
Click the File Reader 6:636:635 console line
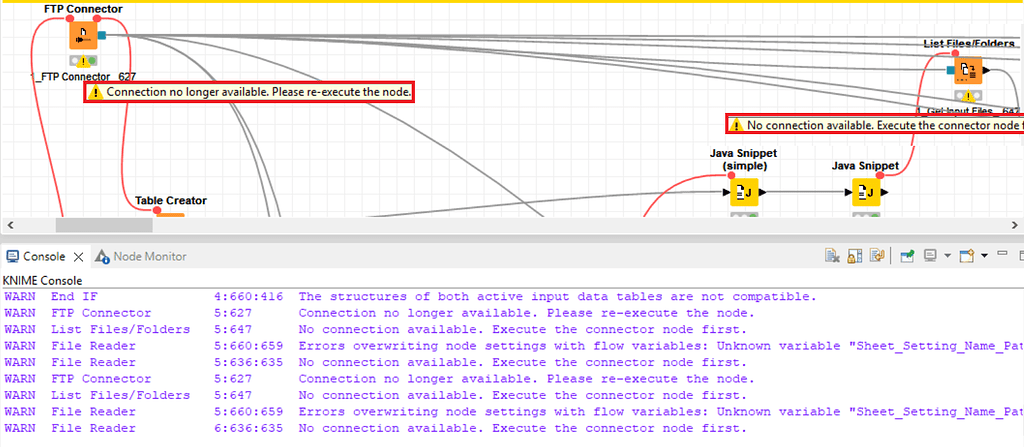point(375,429)
